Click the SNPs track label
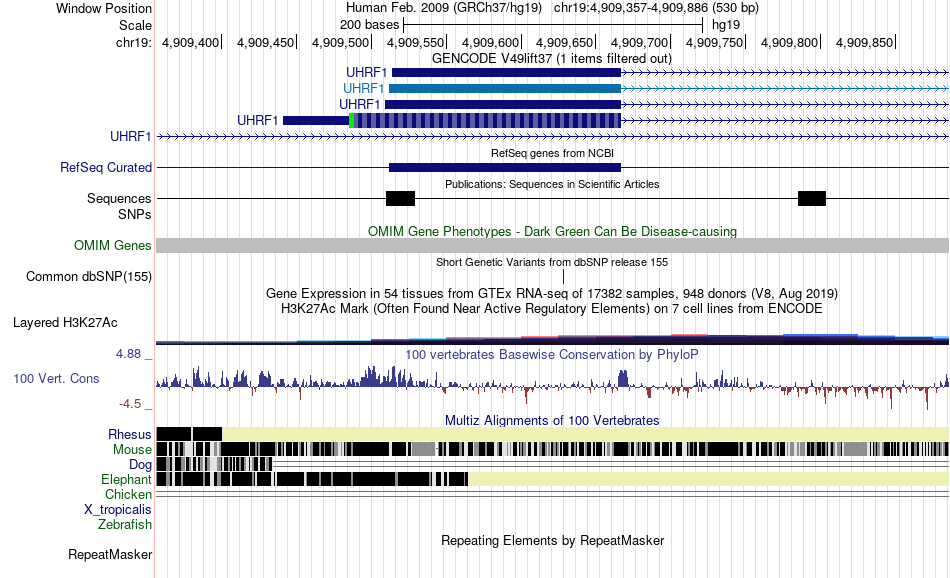 pyautogui.click(x=135, y=214)
